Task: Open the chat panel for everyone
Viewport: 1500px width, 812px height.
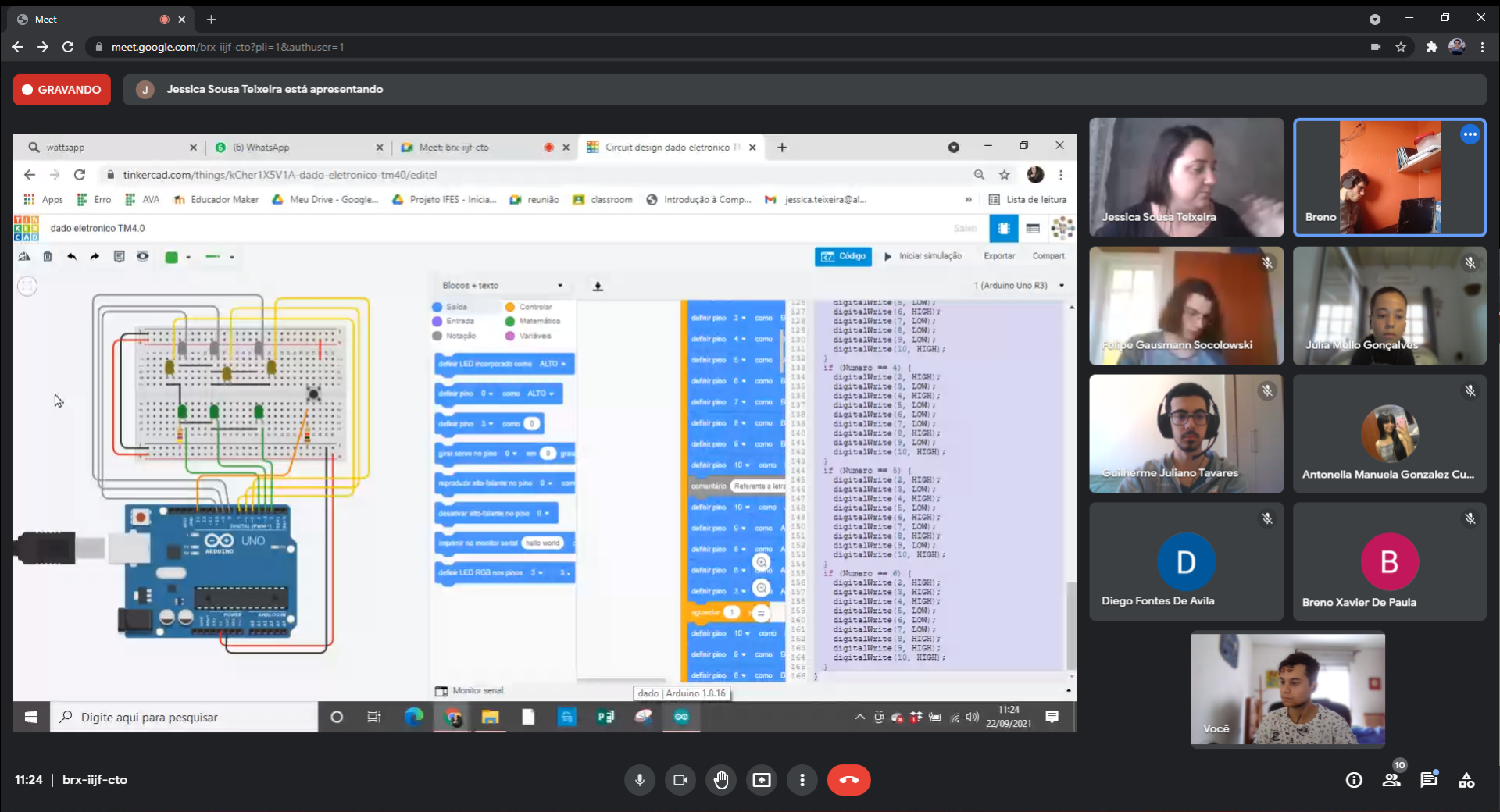Action: tap(1429, 780)
